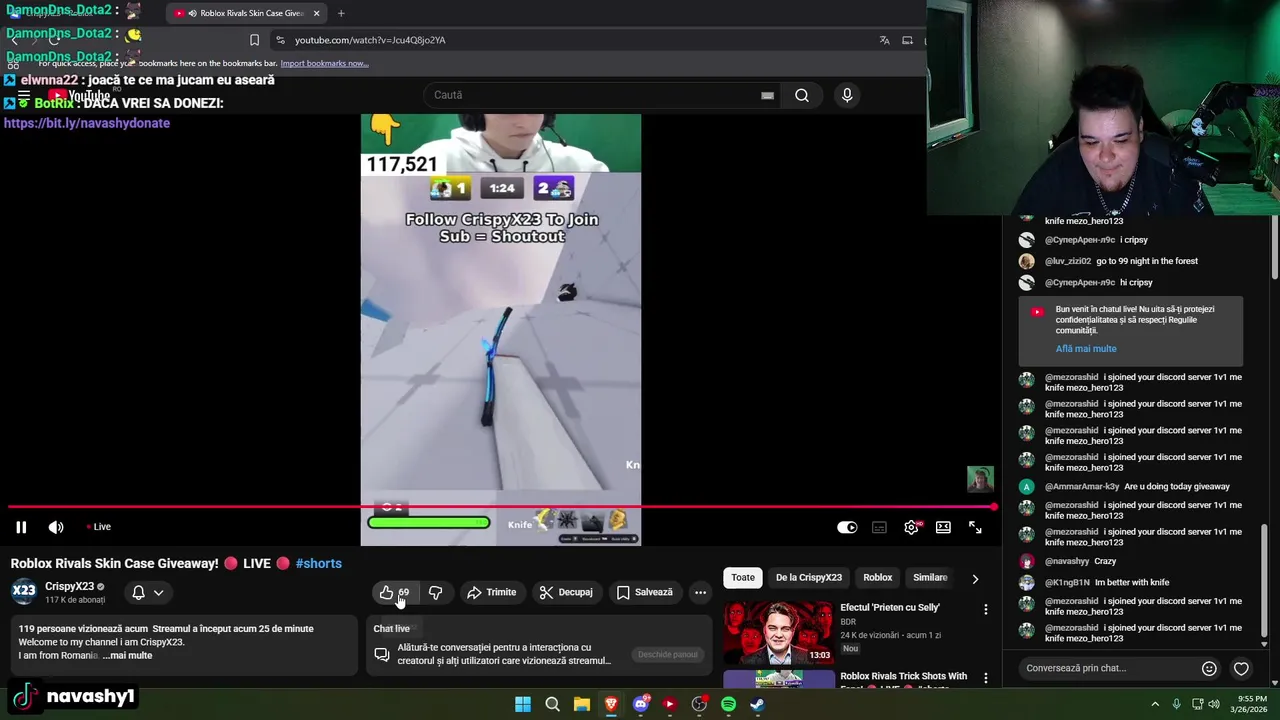Open the player settings gear
This screenshot has height=720, width=1280.
(911, 527)
